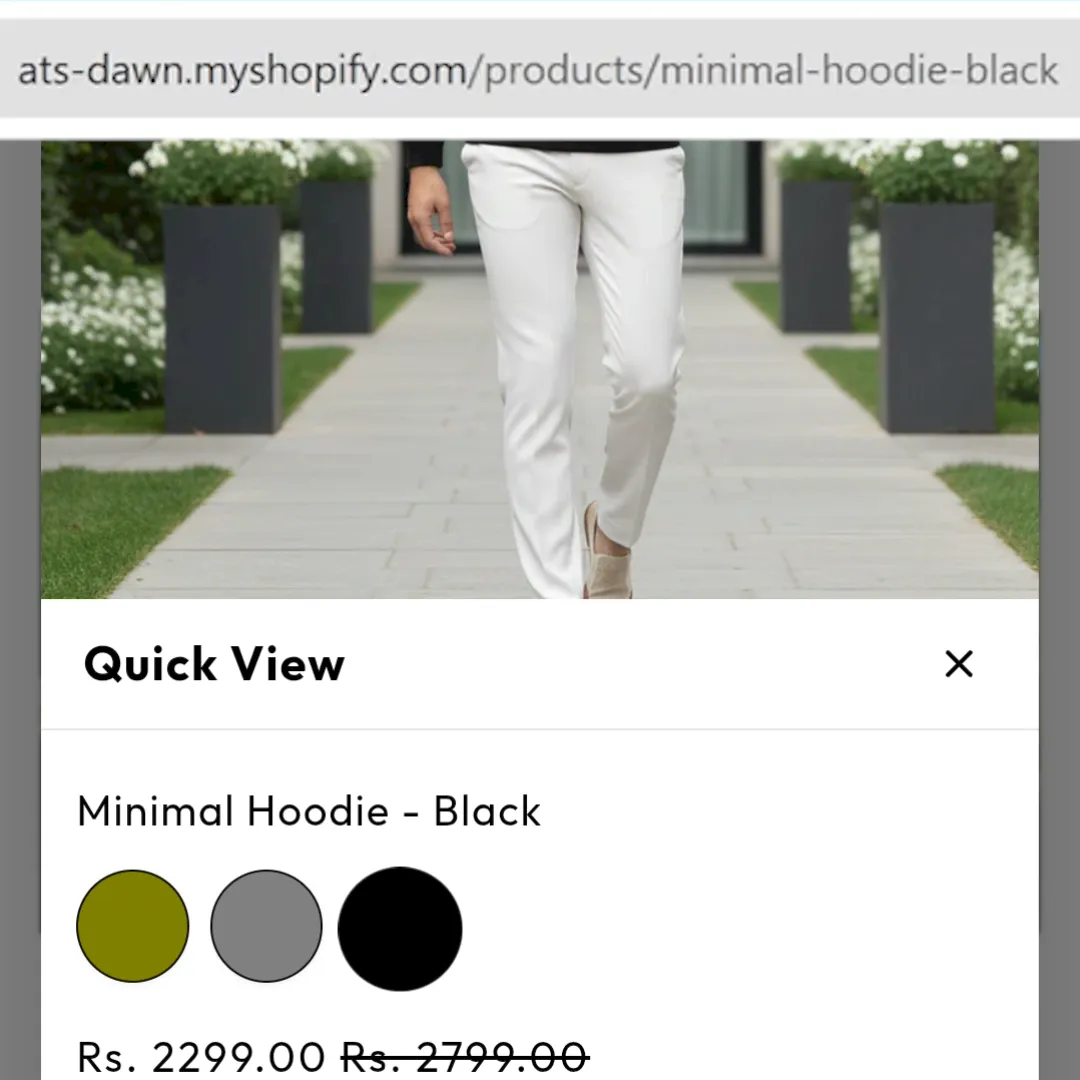Click the browser address bar URL

539,70
